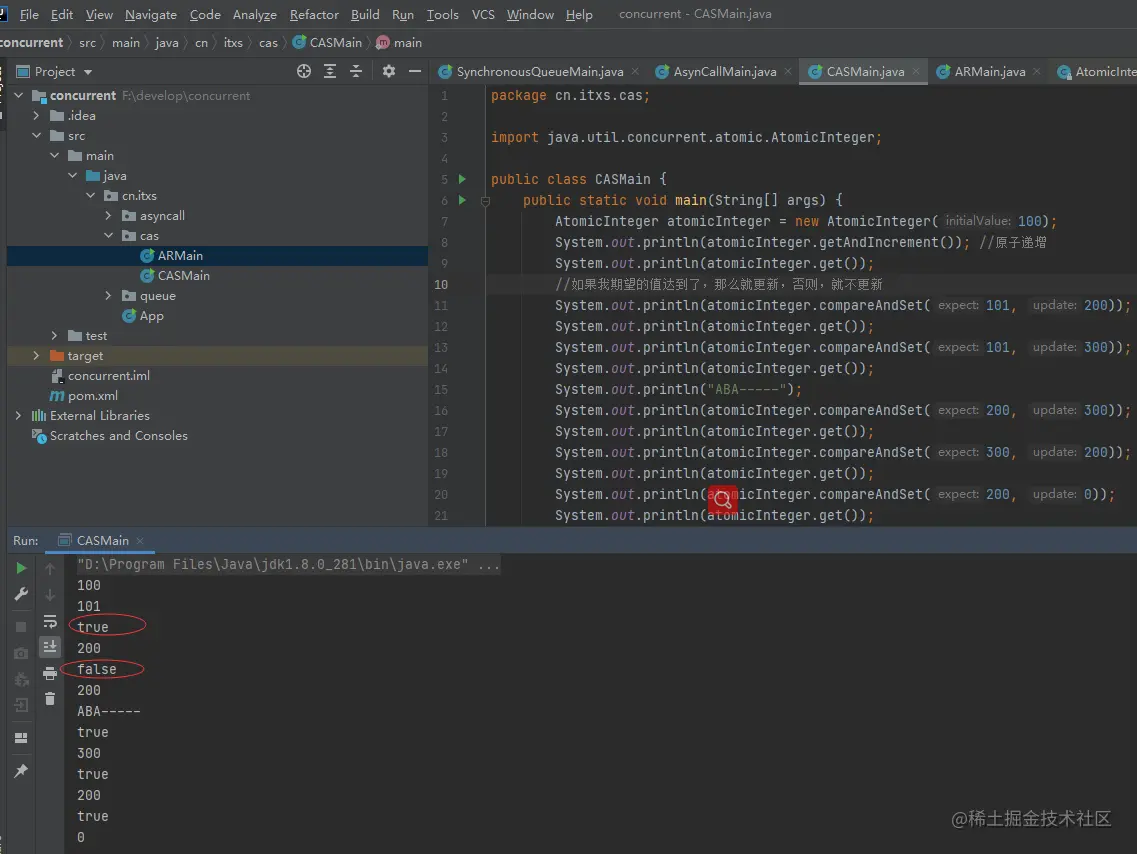Collapse the cas package
This screenshot has height=854, width=1137.
108,236
